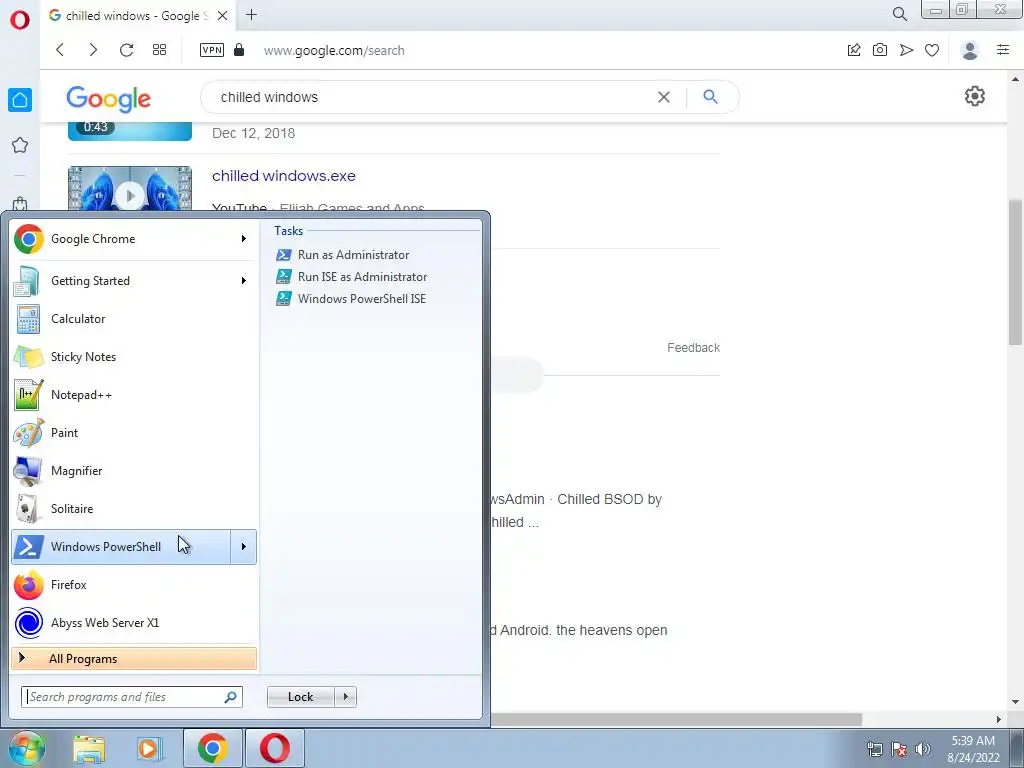Launch Calculator from Start menu
Viewport: 1024px width, 768px height.
point(134,319)
